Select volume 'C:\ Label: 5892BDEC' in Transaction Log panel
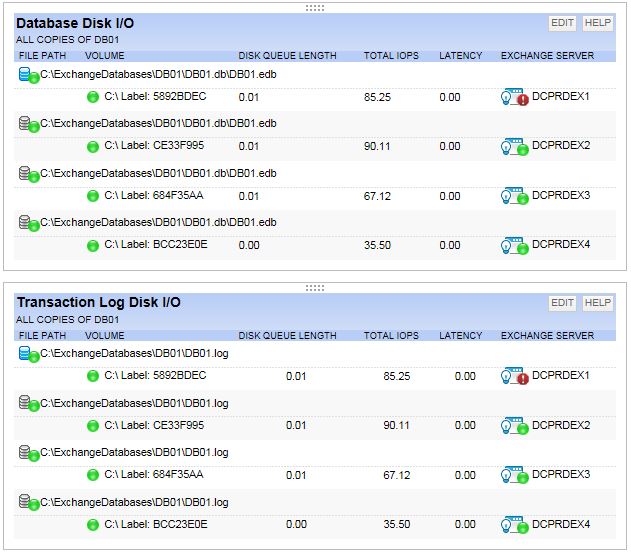 tap(155, 375)
